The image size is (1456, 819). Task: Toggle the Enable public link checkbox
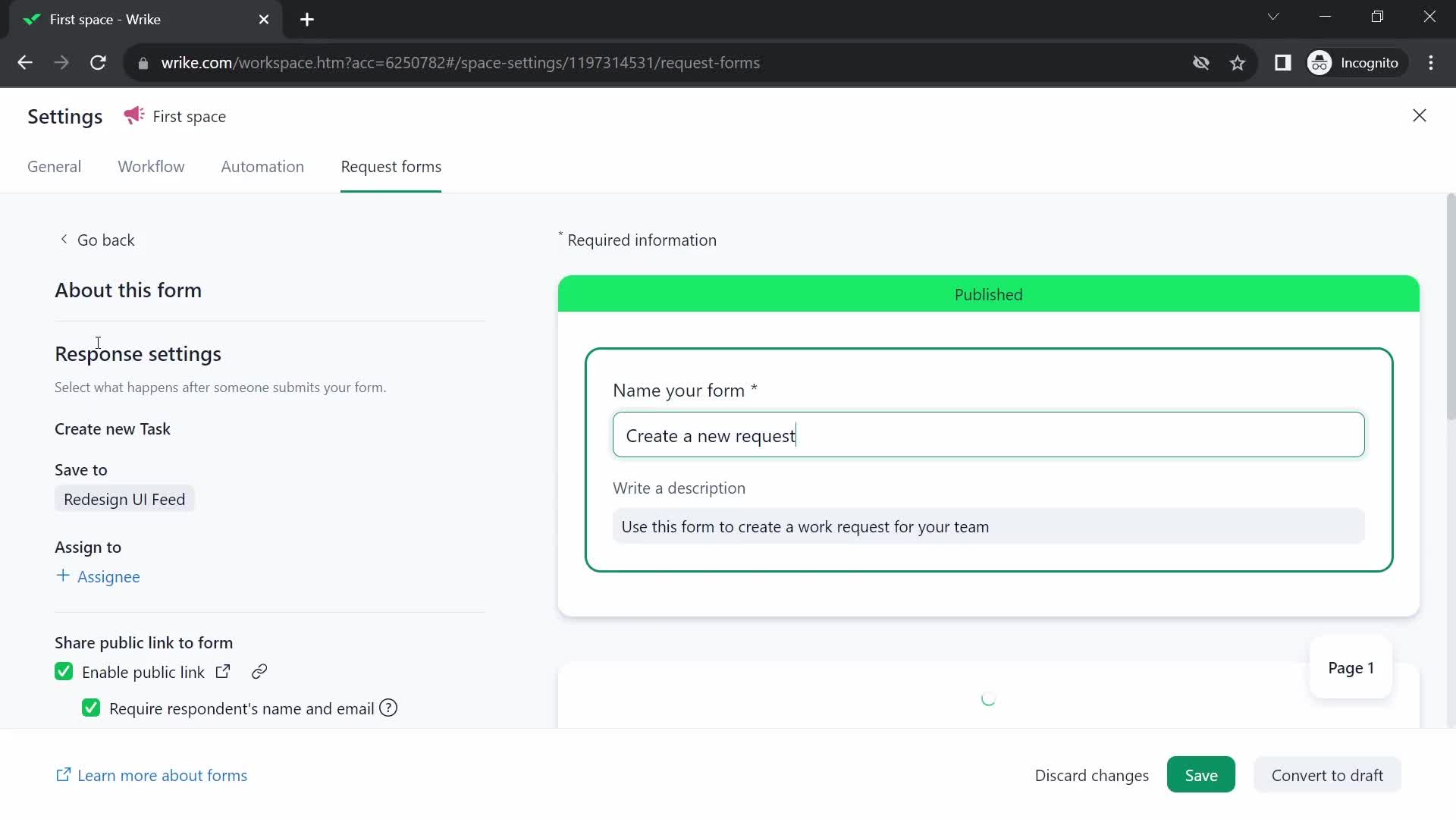[x=63, y=671]
